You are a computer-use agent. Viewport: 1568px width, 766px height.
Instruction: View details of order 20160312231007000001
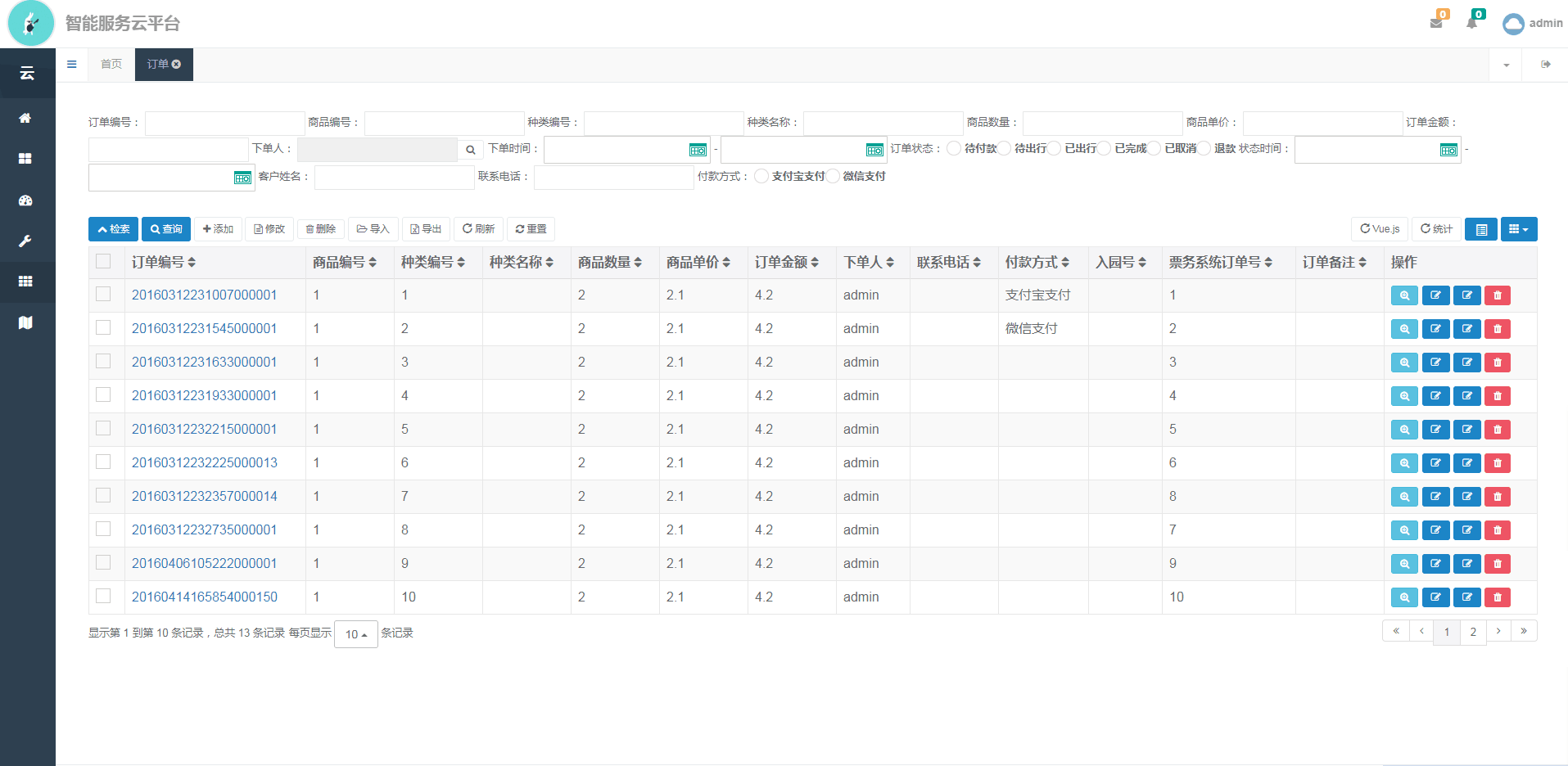click(x=1404, y=295)
